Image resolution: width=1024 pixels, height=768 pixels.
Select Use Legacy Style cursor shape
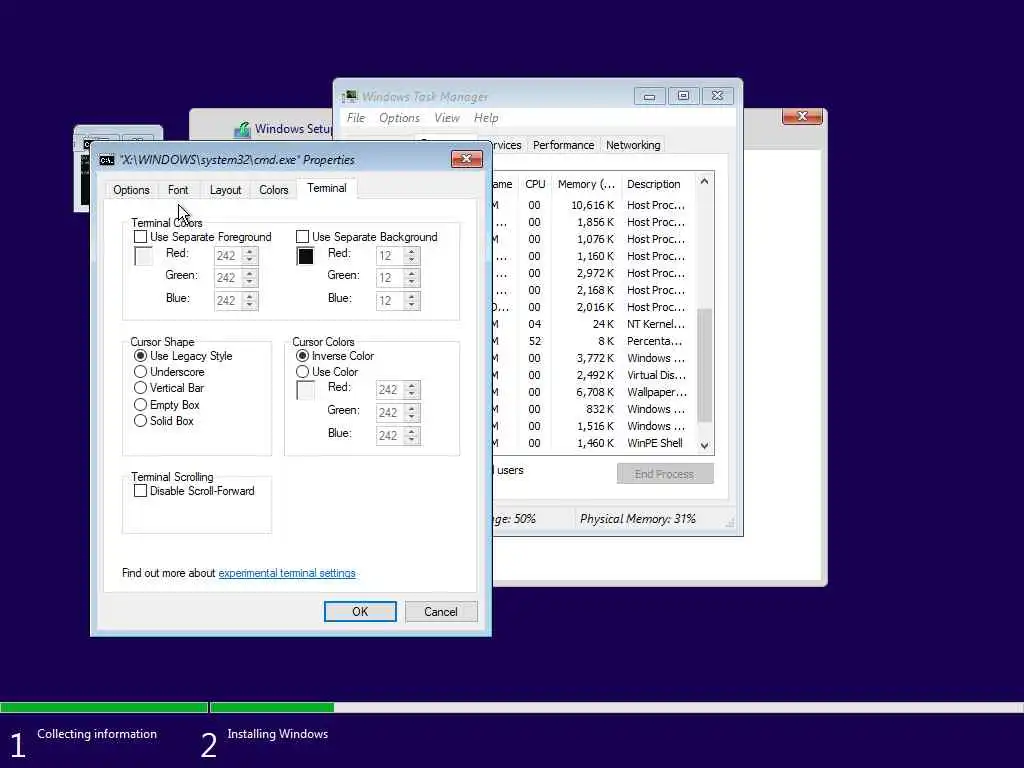pos(140,356)
